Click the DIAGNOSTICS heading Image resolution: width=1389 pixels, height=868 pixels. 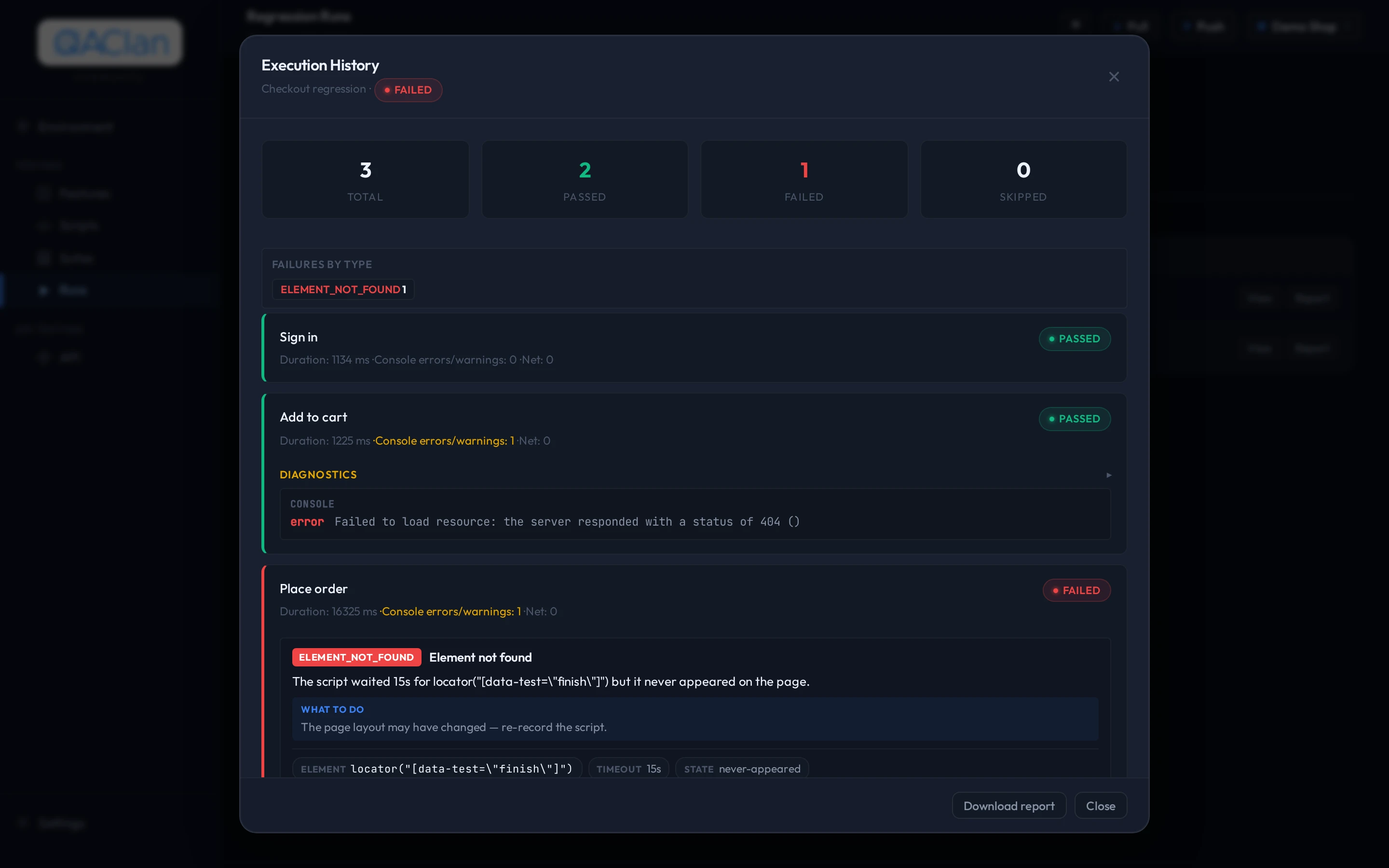[x=318, y=475]
